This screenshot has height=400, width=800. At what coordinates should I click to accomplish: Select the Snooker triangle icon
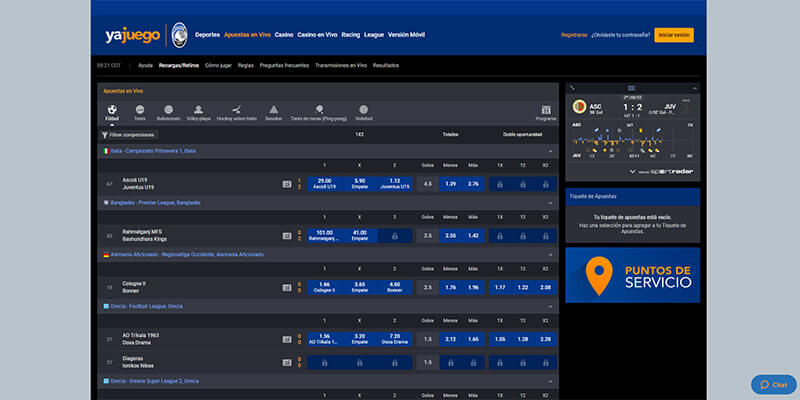[273, 110]
